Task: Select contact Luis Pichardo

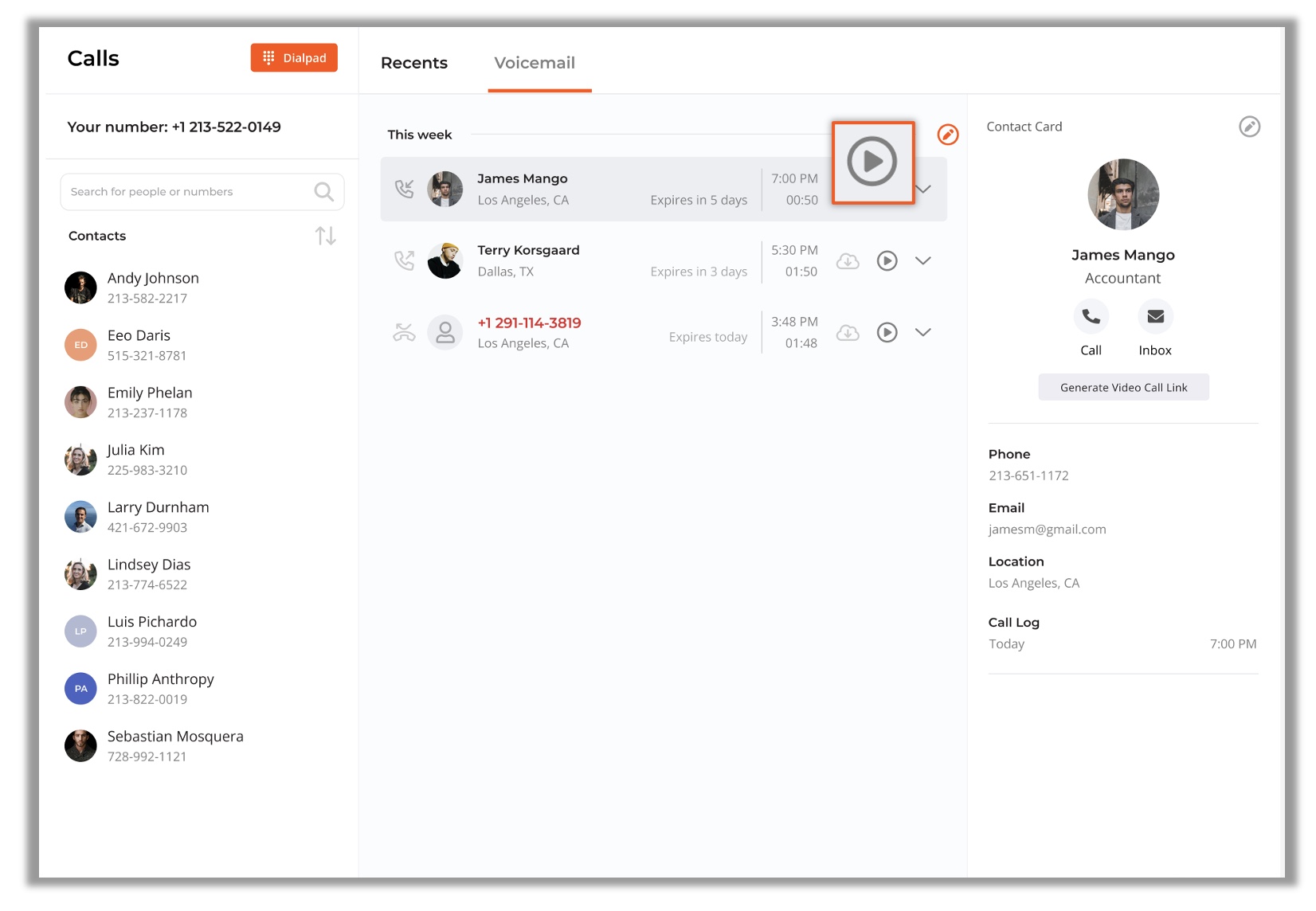Action: [202, 632]
